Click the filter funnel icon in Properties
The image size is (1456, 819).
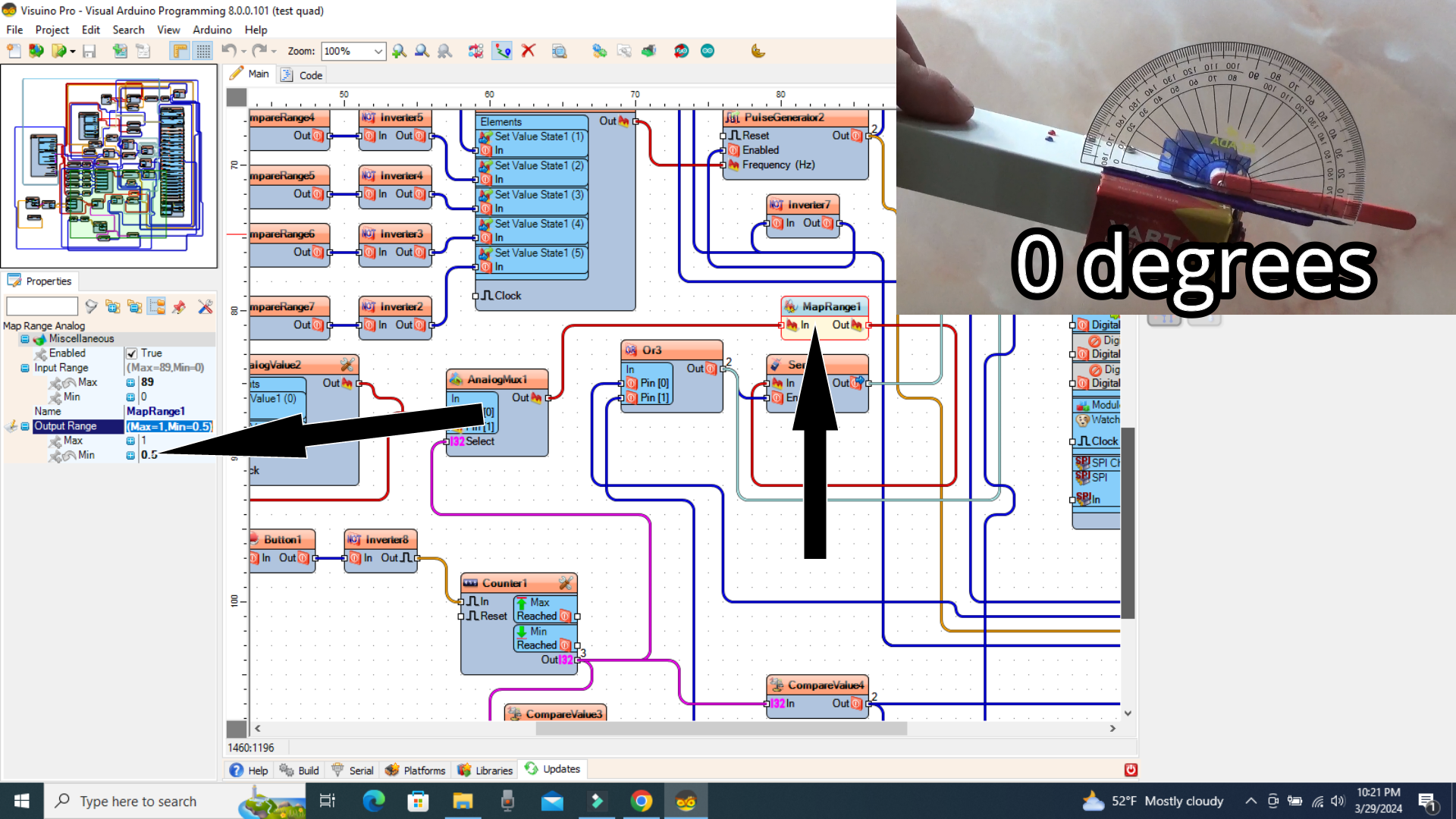[x=91, y=306]
